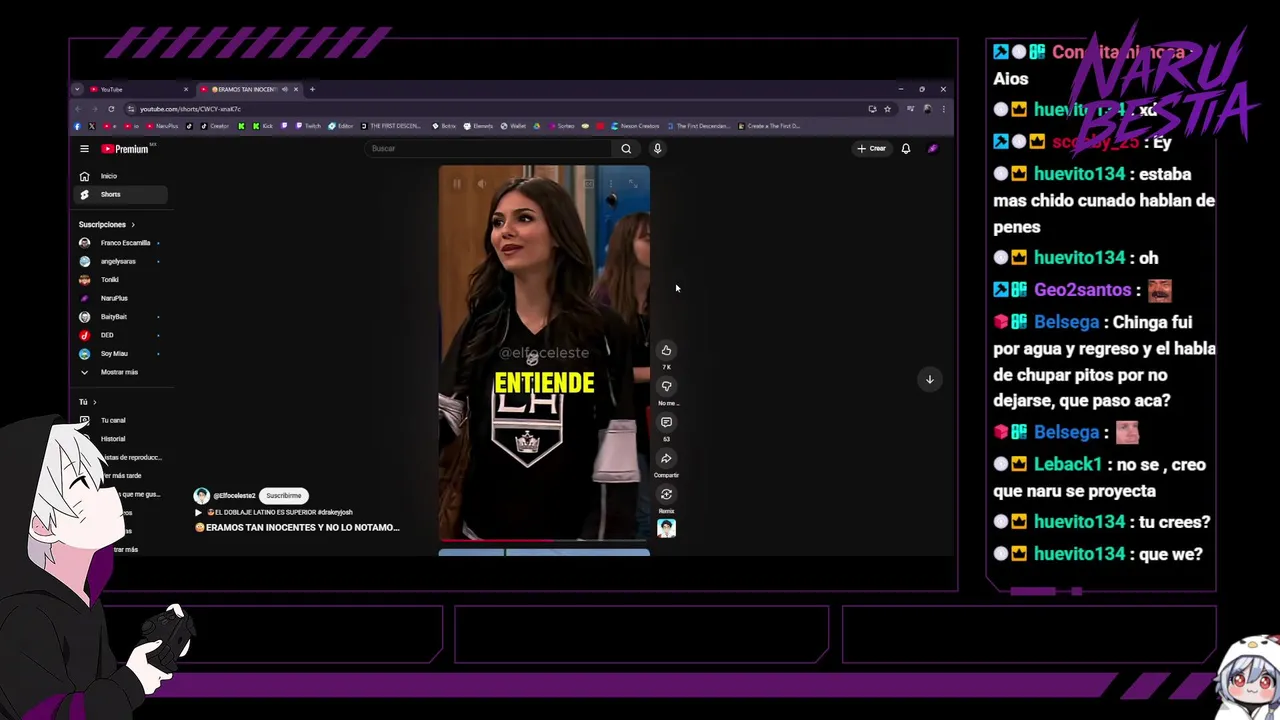
Task: Open the comments icon showing 53
Action: coord(666,422)
